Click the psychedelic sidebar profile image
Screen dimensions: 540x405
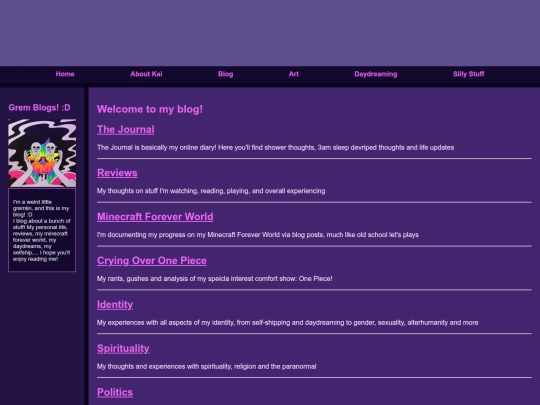42,153
